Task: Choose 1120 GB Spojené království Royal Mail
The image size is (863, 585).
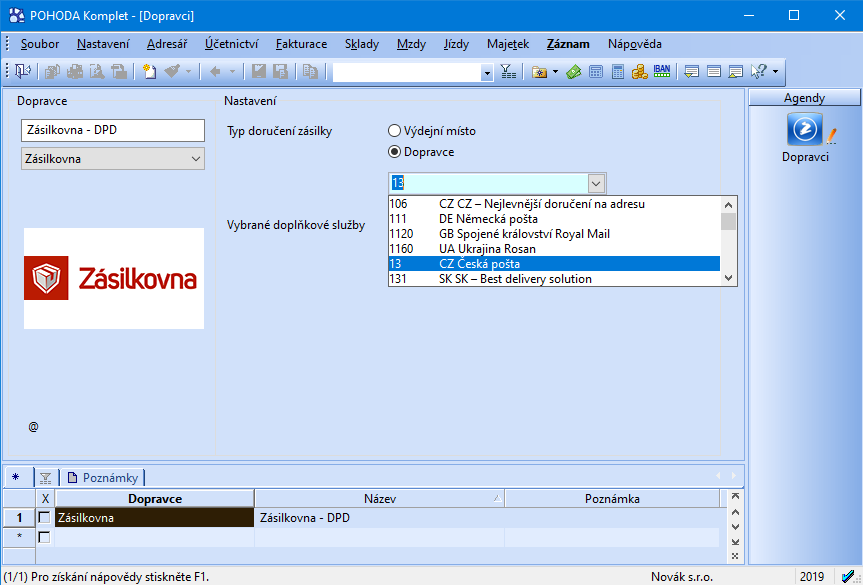Action: click(554, 234)
